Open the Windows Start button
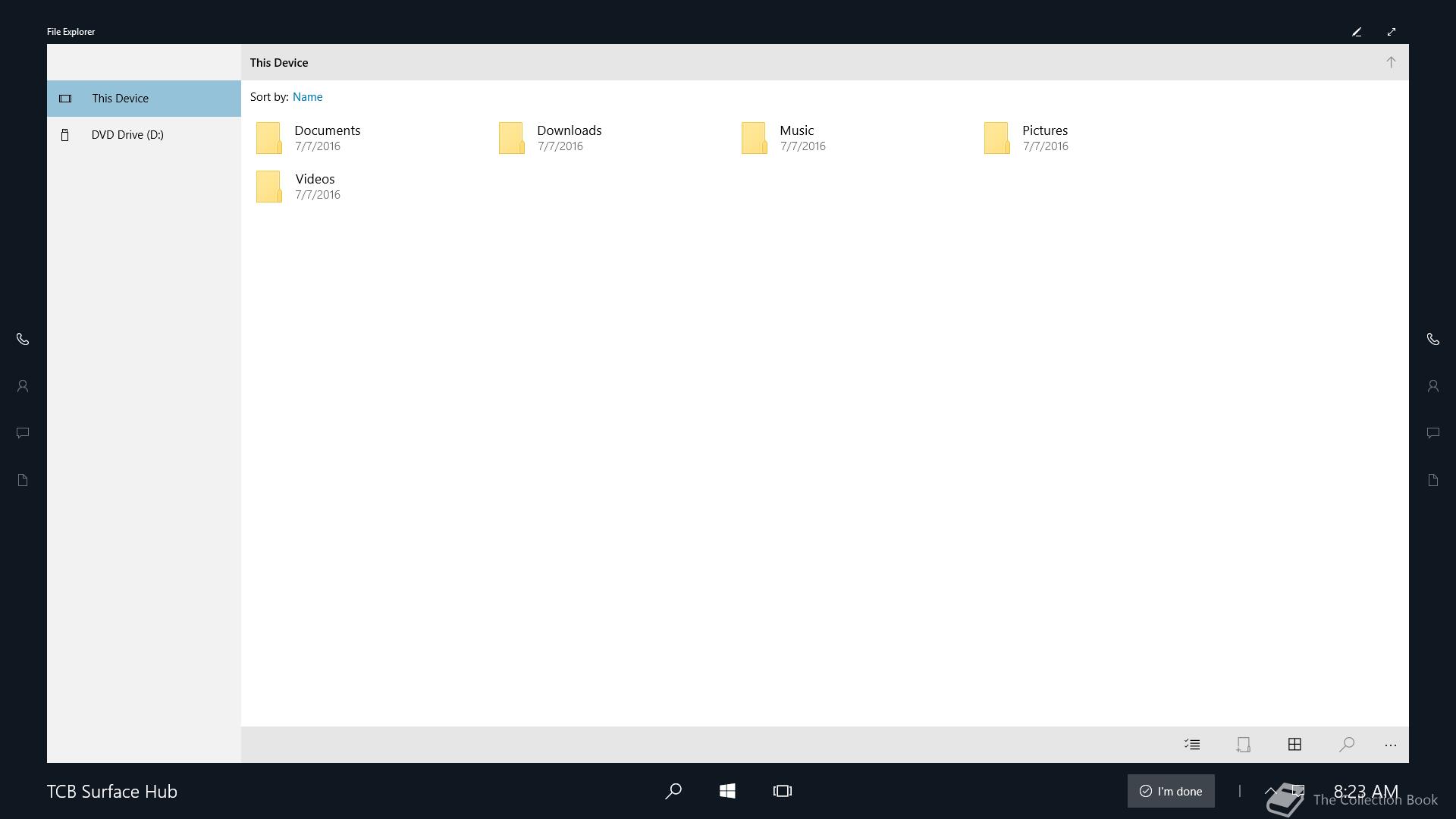The height and width of the screenshot is (819, 1456). (727, 791)
